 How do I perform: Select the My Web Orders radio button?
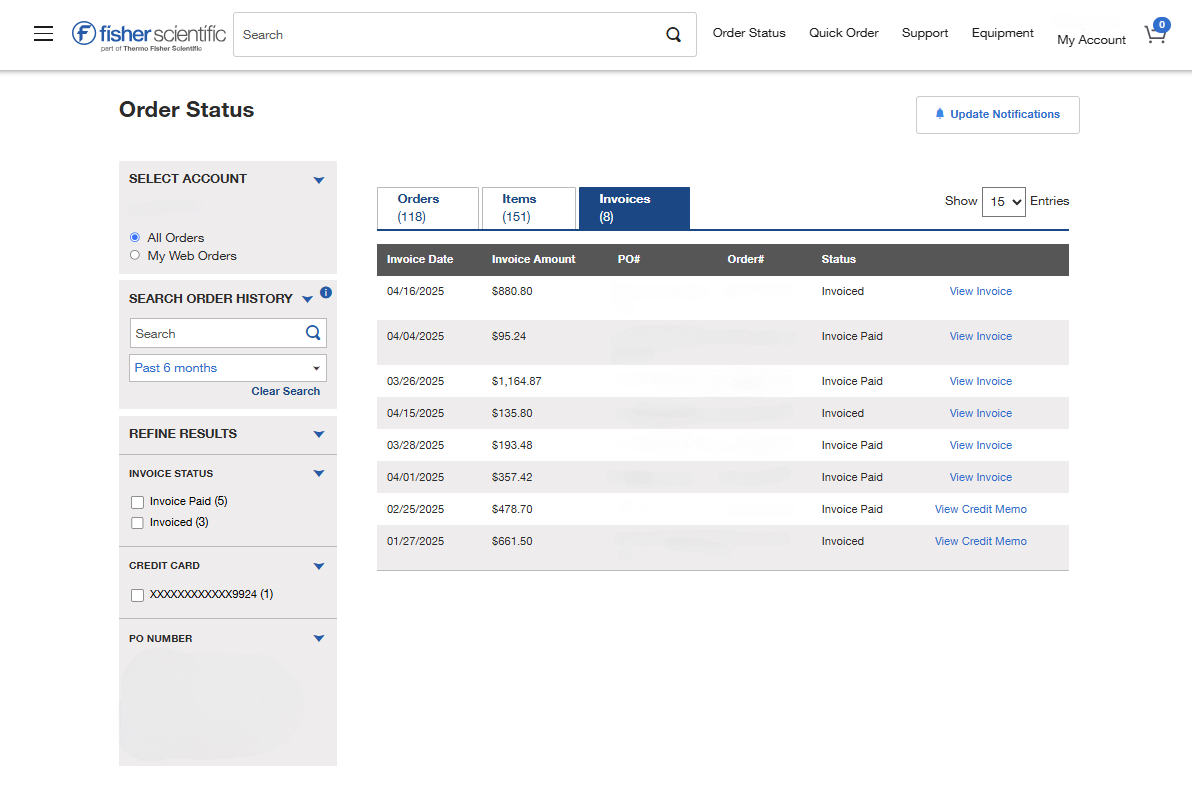135,255
